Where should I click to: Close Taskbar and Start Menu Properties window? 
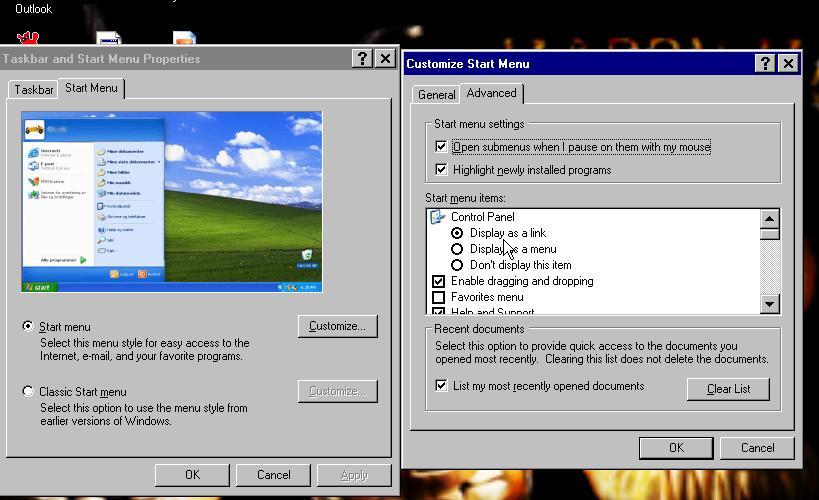[x=385, y=59]
